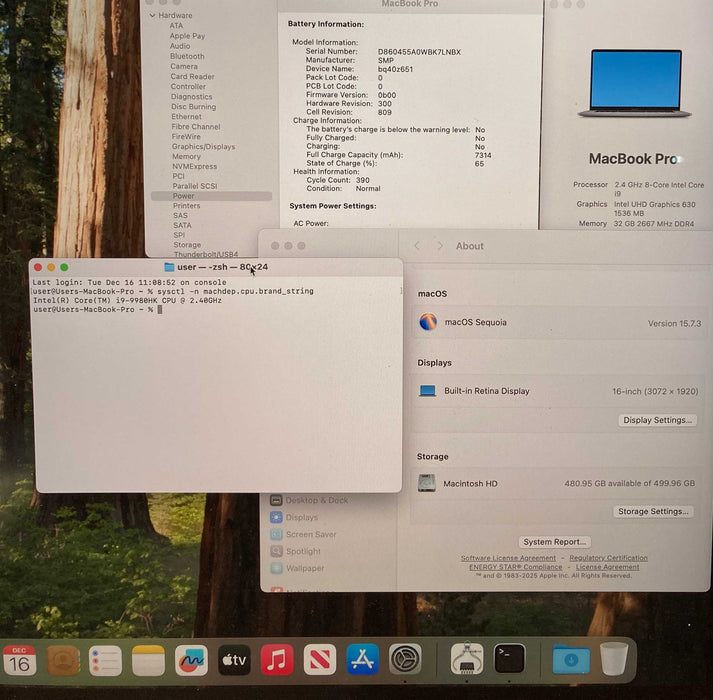Viewport: 713px width, 700px height.
Task: Open the Downloads folder in the Dock
Action: [x=572, y=659]
